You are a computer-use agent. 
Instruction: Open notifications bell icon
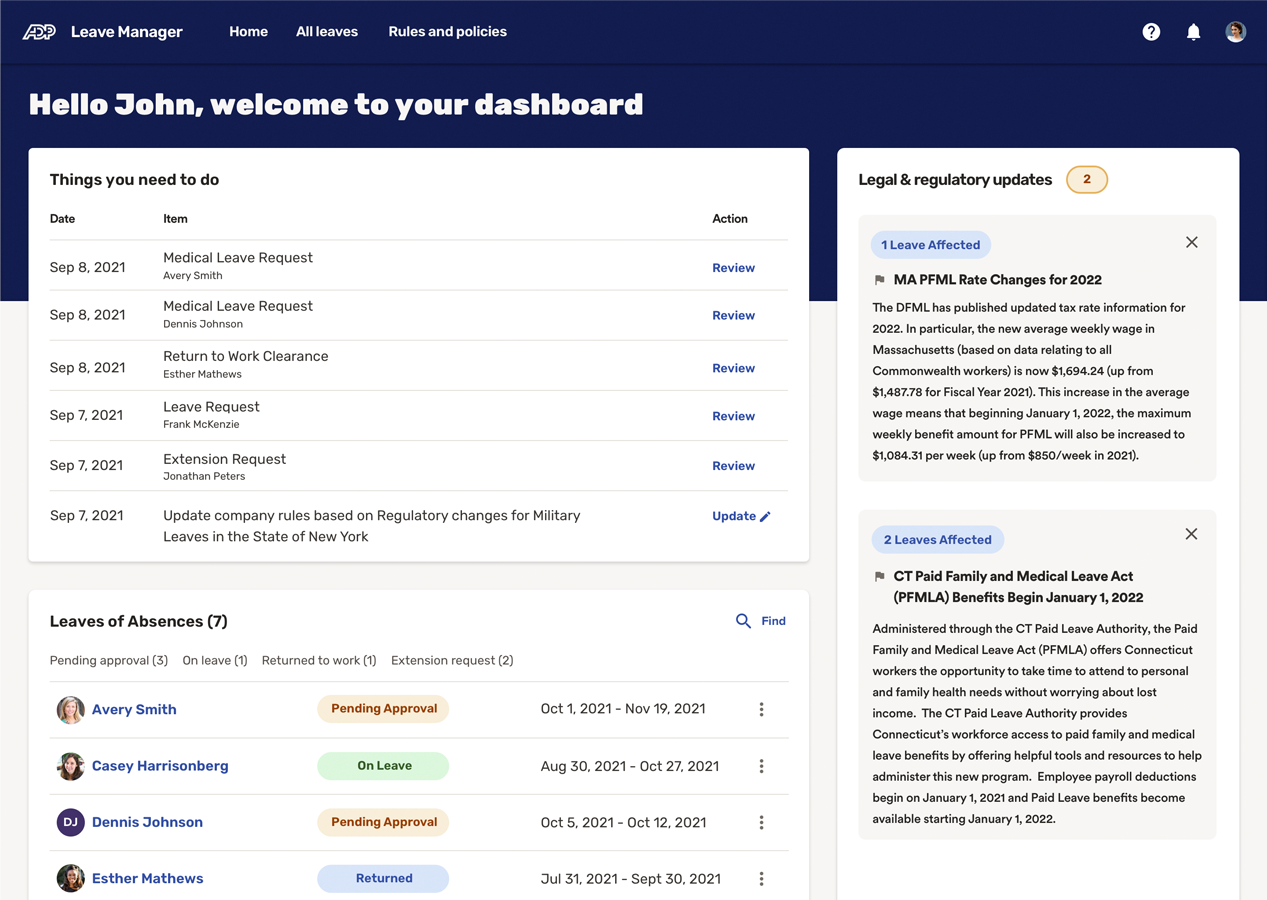point(1193,32)
